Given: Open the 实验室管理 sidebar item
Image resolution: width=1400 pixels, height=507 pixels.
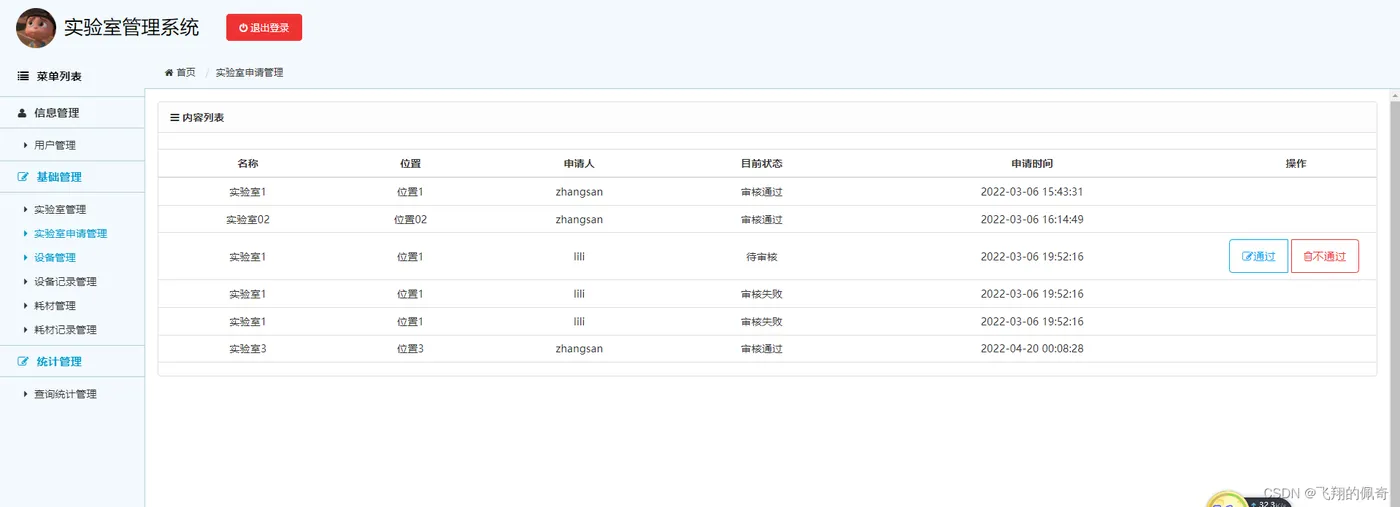Looking at the screenshot, I should click(x=60, y=210).
